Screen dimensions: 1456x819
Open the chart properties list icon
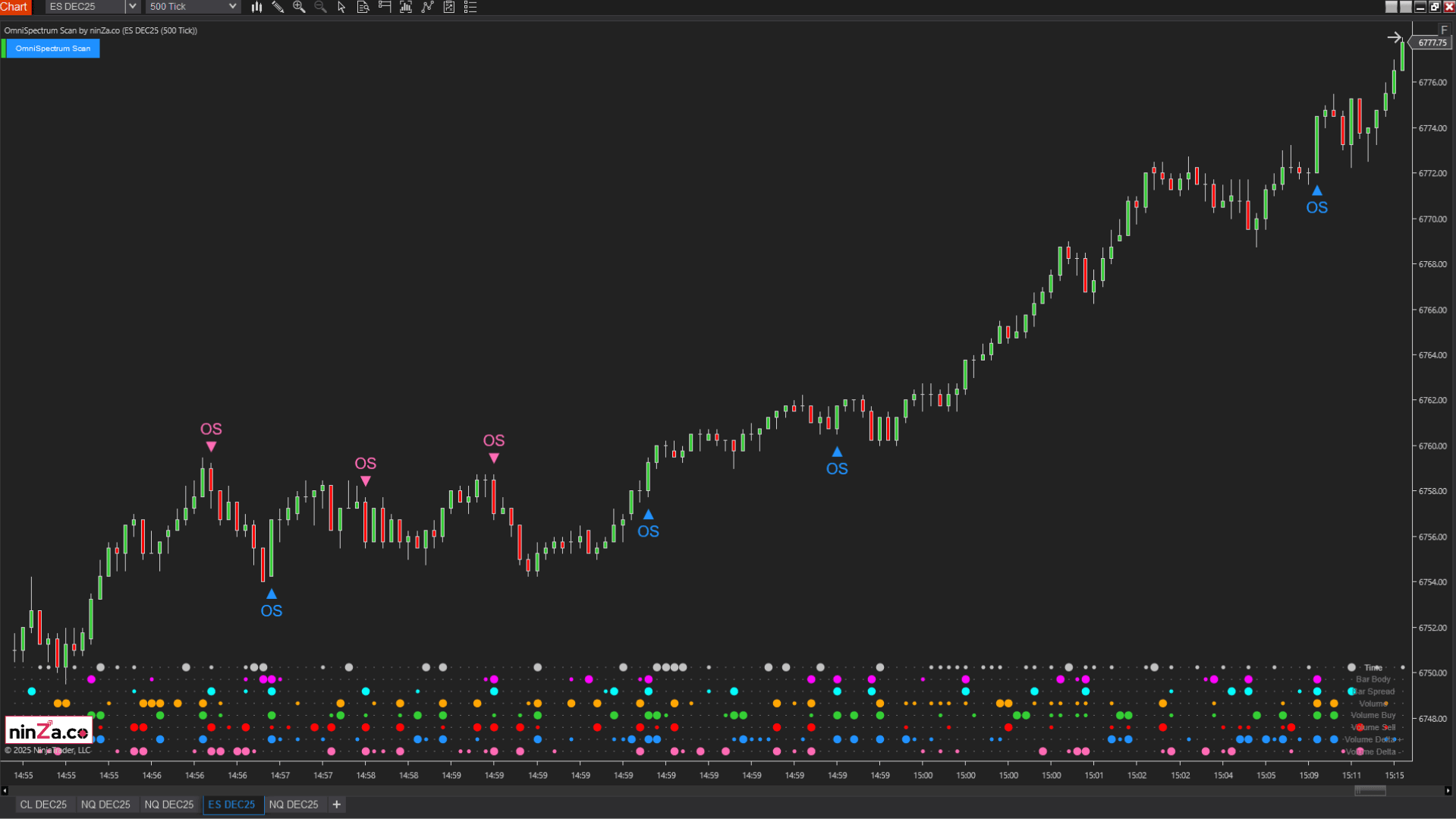click(470, 7)
